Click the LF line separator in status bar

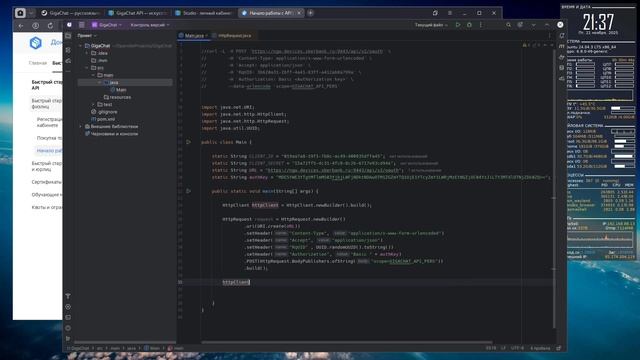pyautogui.click(x=503, y=348)
